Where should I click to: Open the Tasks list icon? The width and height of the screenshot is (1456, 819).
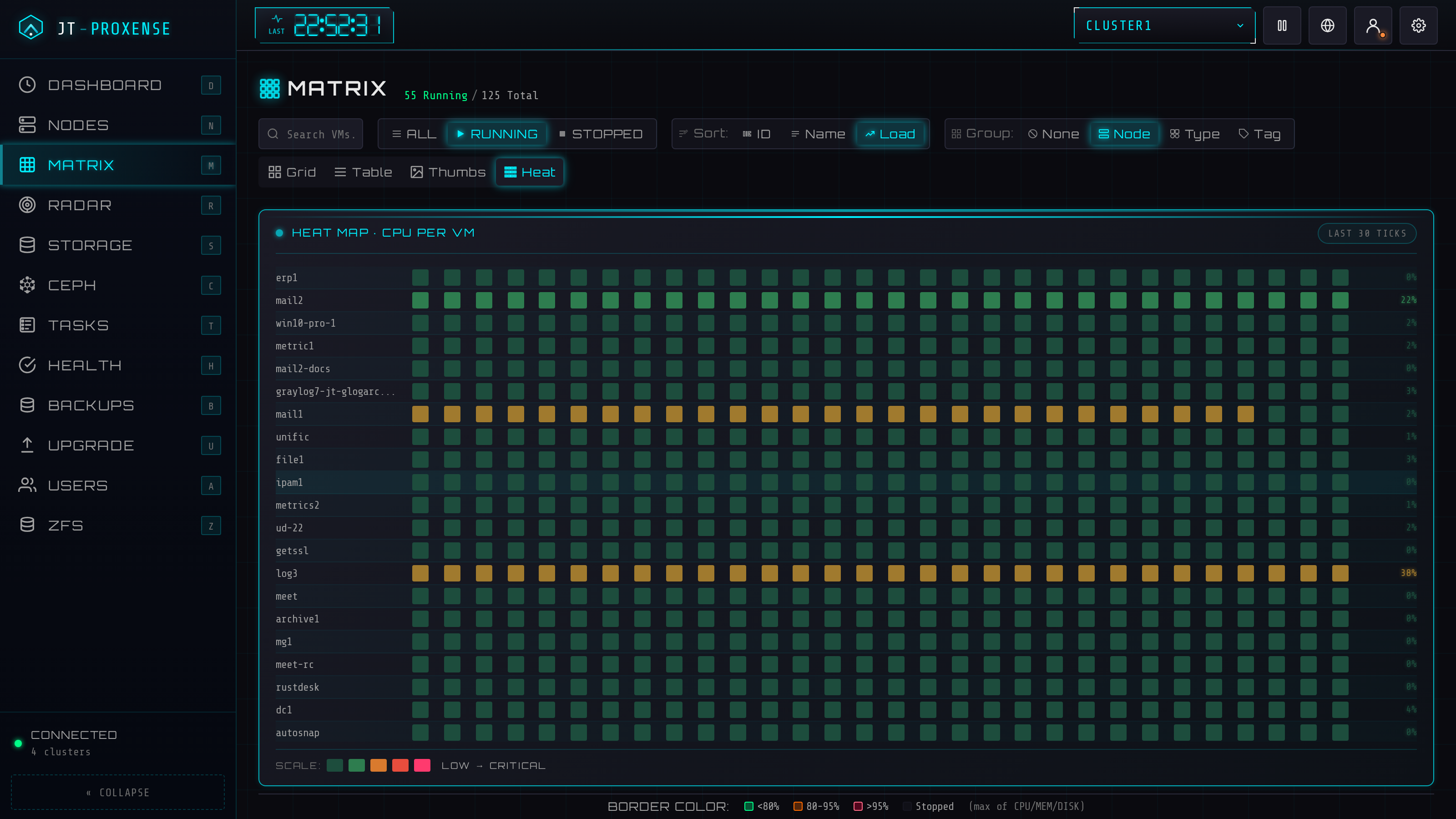click(27, 326)
